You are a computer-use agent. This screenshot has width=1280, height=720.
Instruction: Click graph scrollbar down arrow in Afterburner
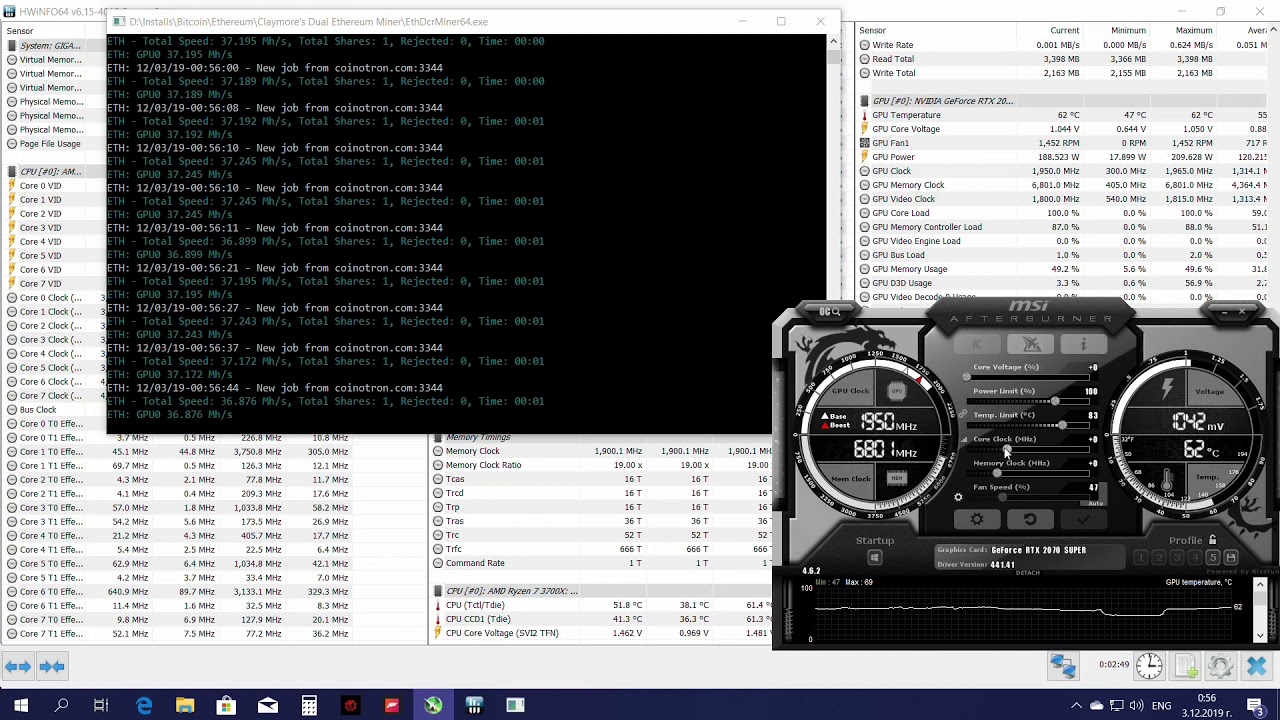[1260, 635]
